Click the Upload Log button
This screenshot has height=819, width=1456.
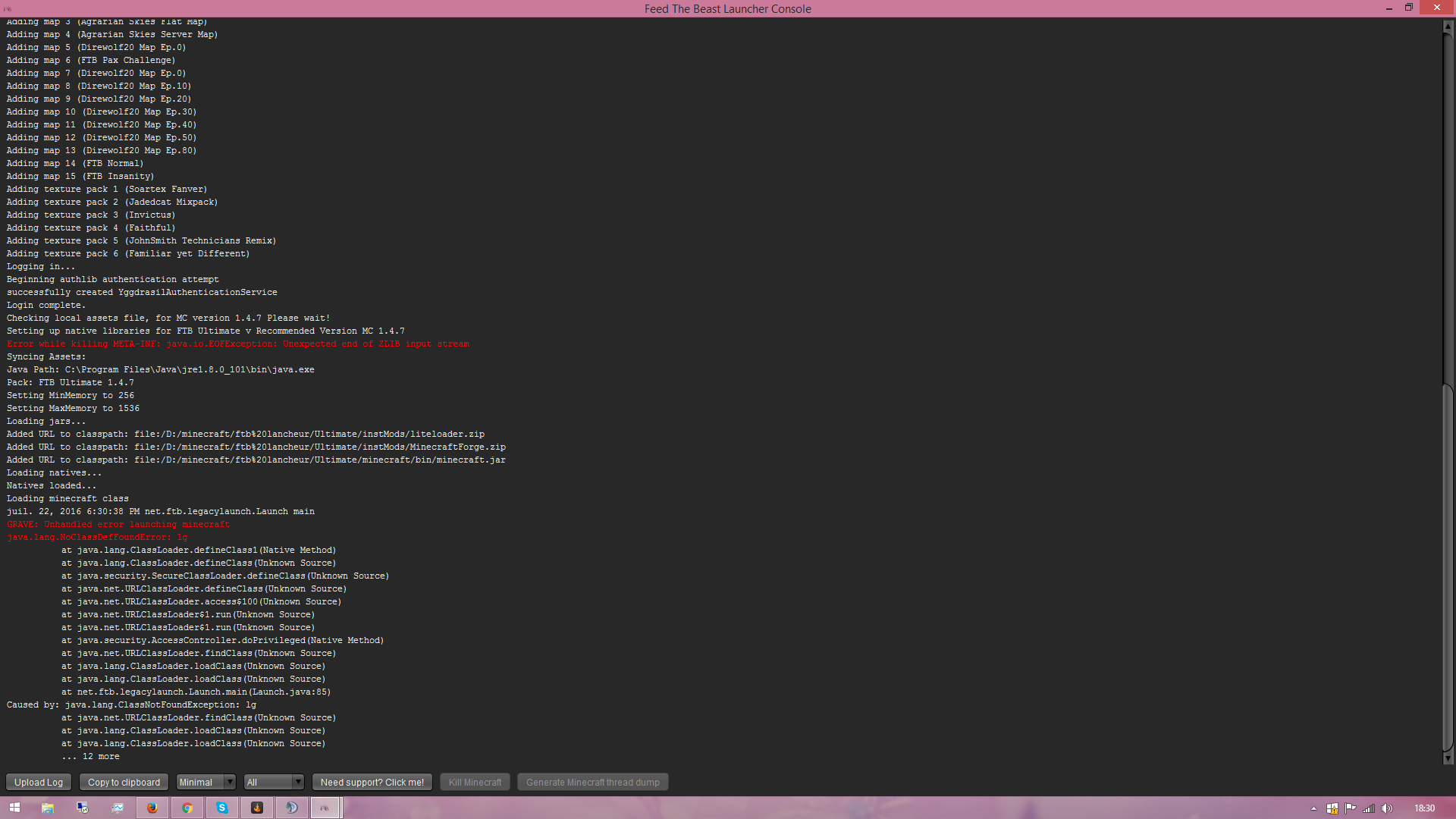(39, 782)
